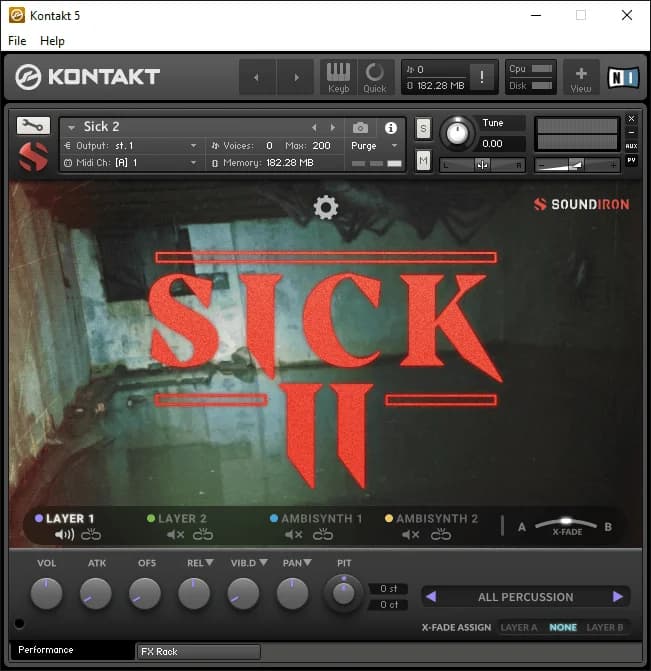The height and width of the screenshot is (671, 651).
Task: Assign X-Fade to LAYER B
Action: pos(604,627)
